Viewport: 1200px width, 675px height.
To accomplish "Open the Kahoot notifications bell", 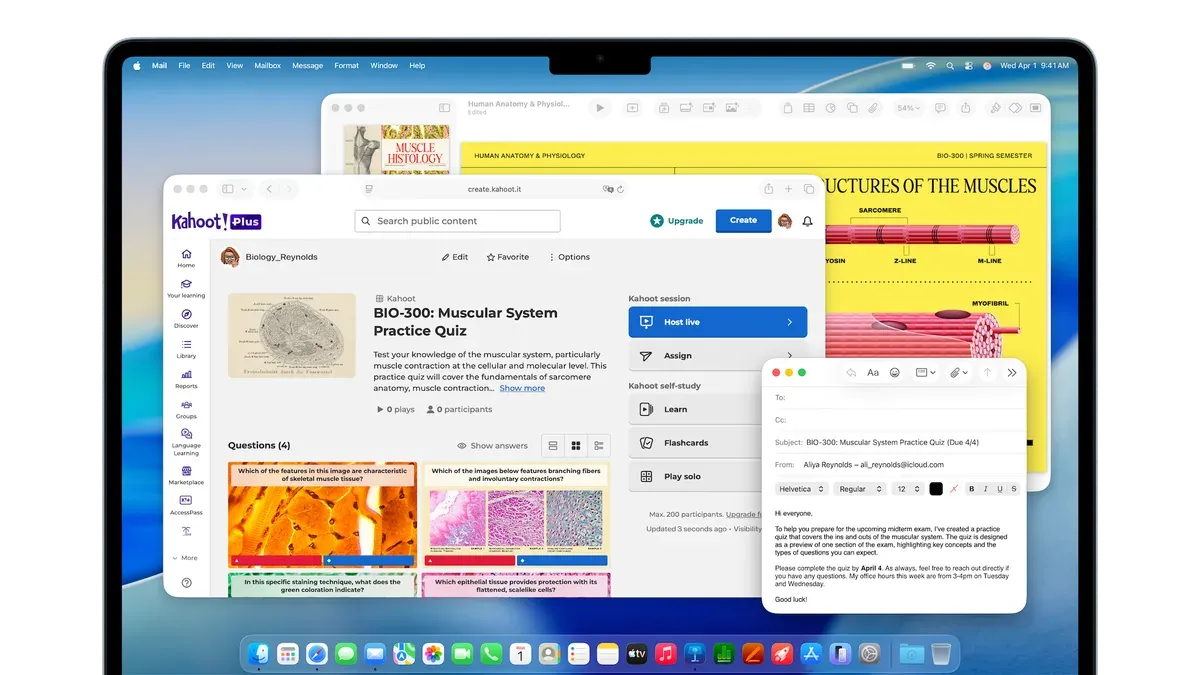I will [x=807, y=221].
